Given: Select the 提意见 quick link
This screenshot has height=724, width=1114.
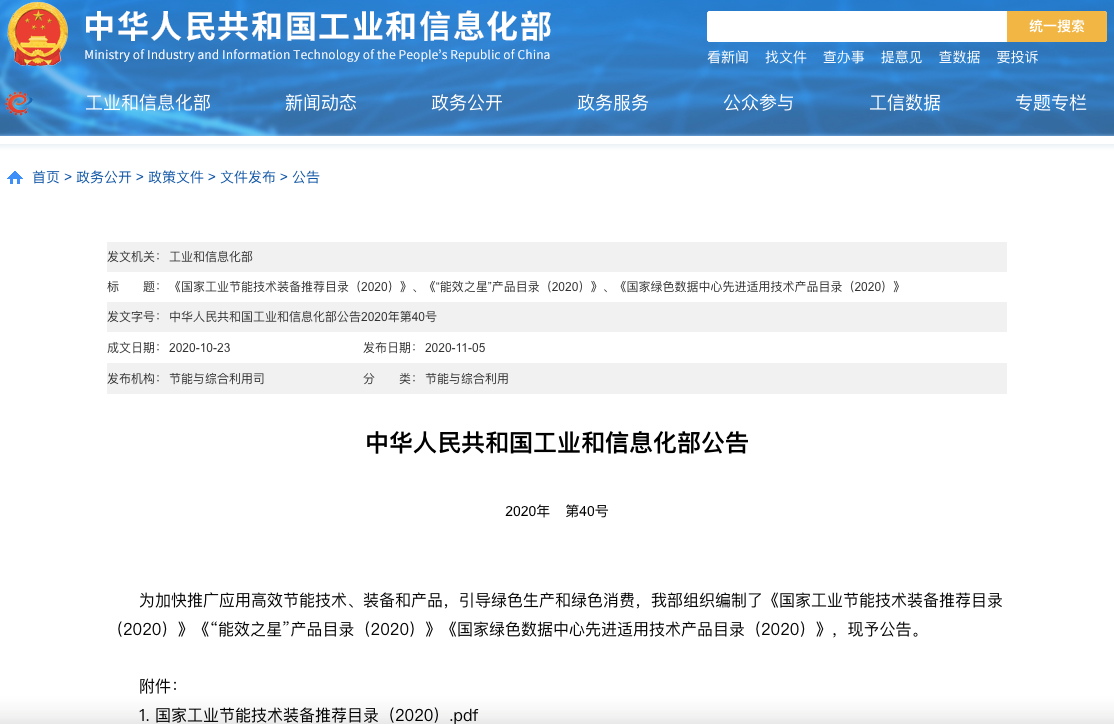Looking at the screenshot, I should [901, 57].
